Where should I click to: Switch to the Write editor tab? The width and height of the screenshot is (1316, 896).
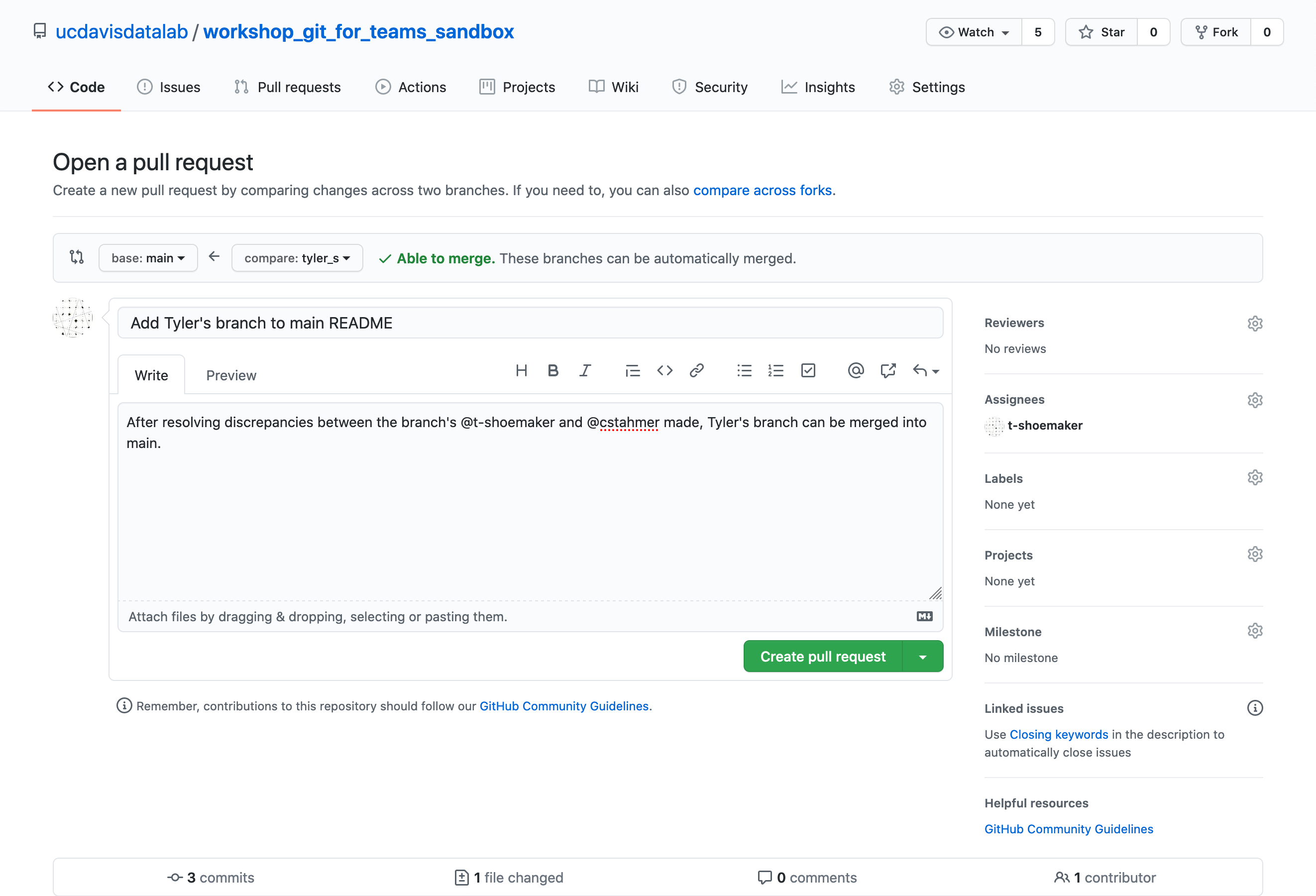click(x=151, y=375)
